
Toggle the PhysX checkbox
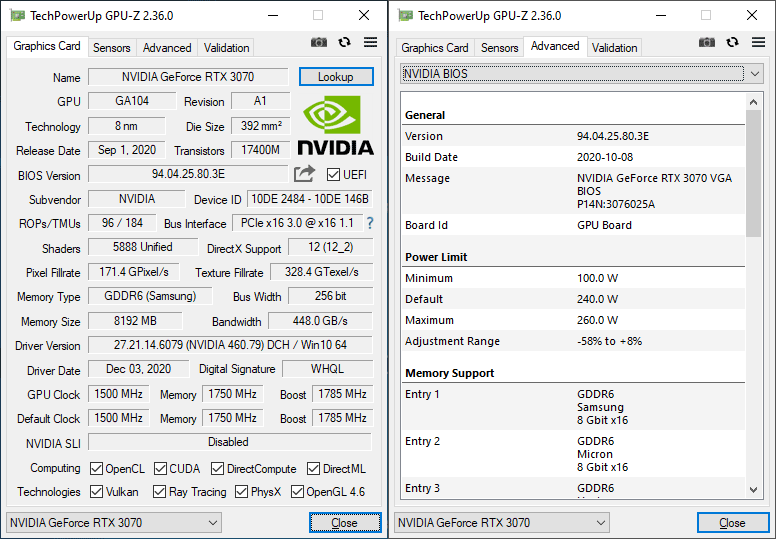click(241, 492)
